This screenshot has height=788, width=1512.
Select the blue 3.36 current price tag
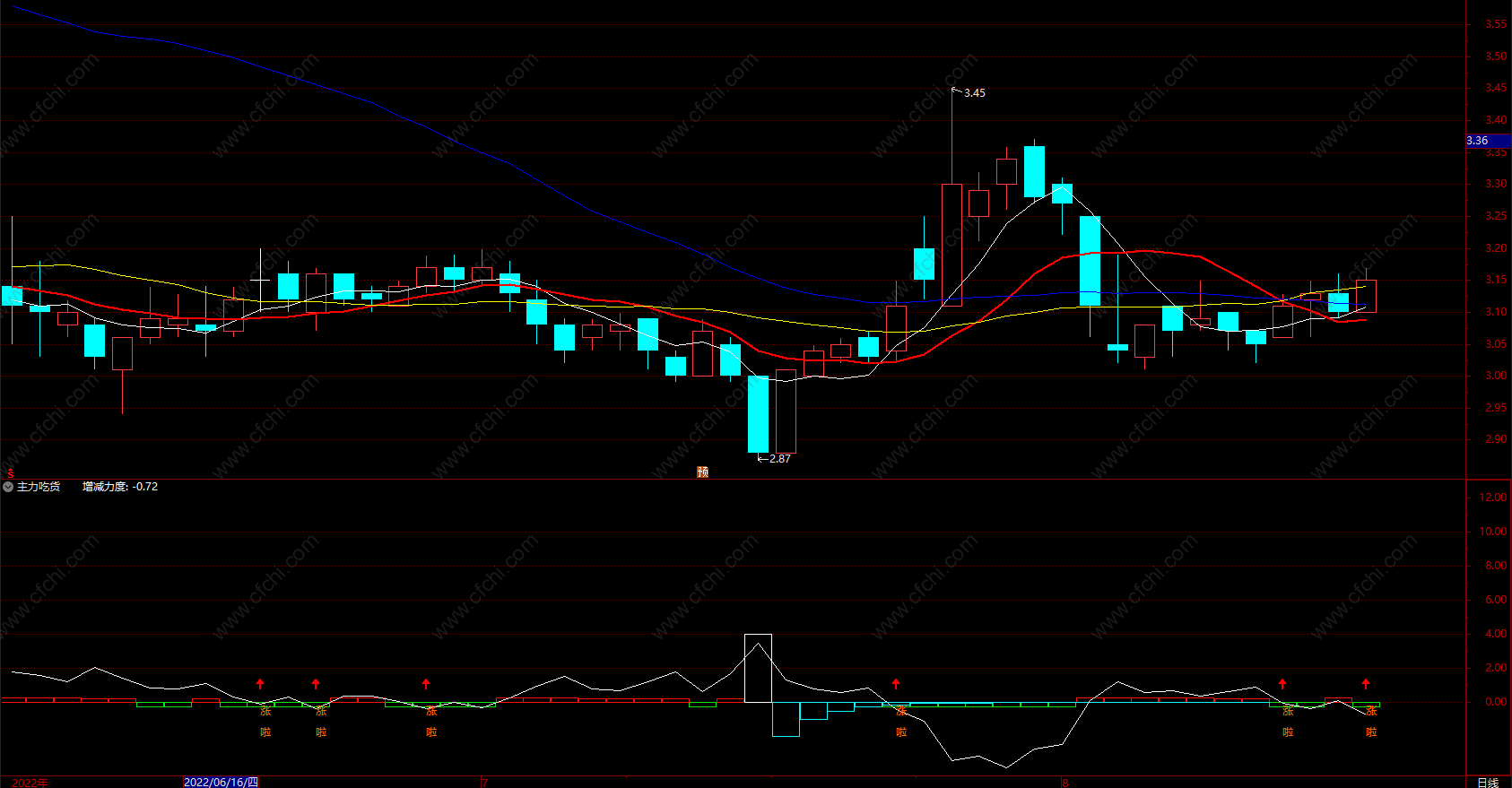pyautogui.click(x=1488, y=141)
